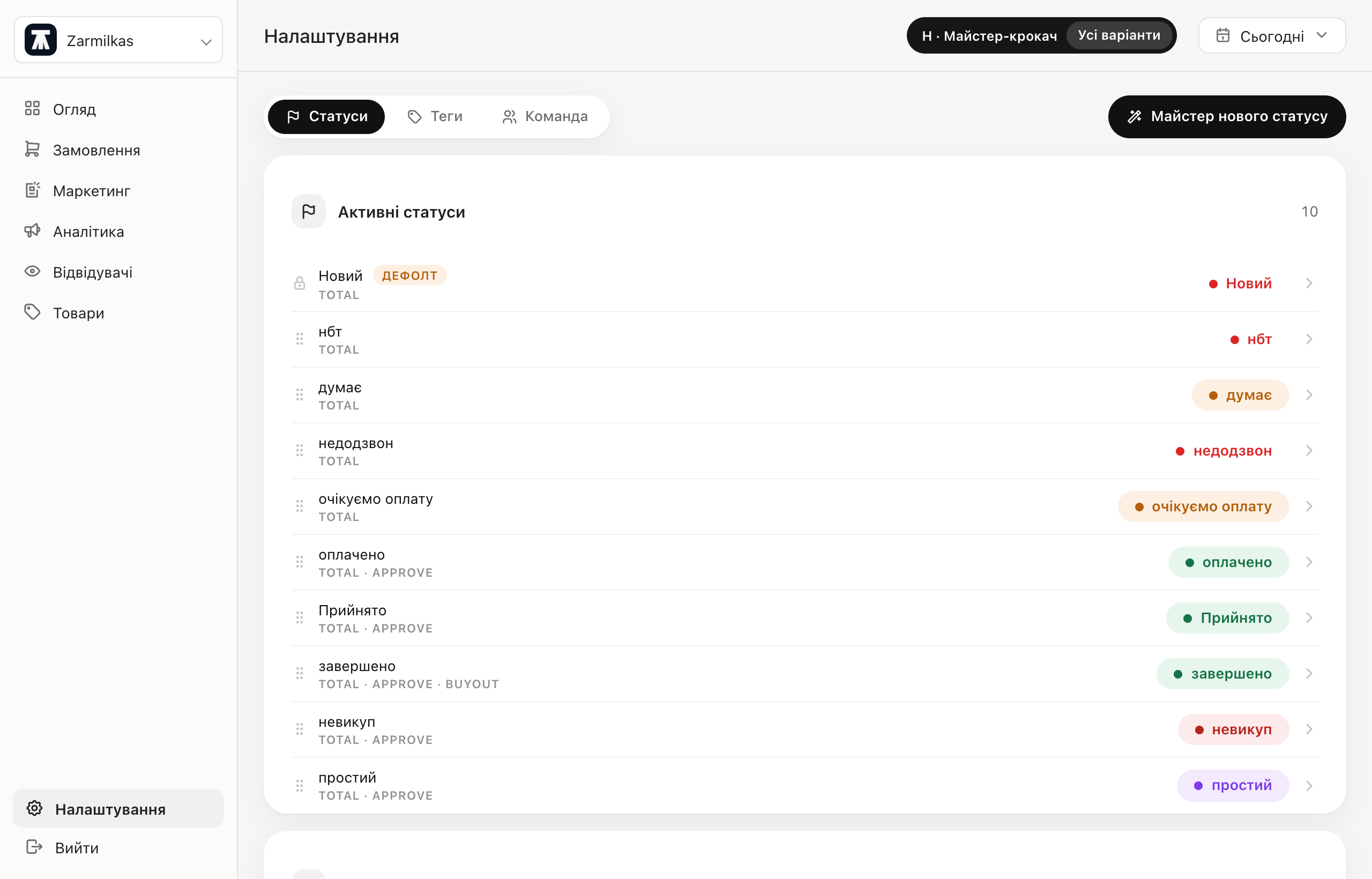The width and height of the screenshot is (1372, 879).
Task: Click the orange думає color badge
Action: [x=1240, y=395]
